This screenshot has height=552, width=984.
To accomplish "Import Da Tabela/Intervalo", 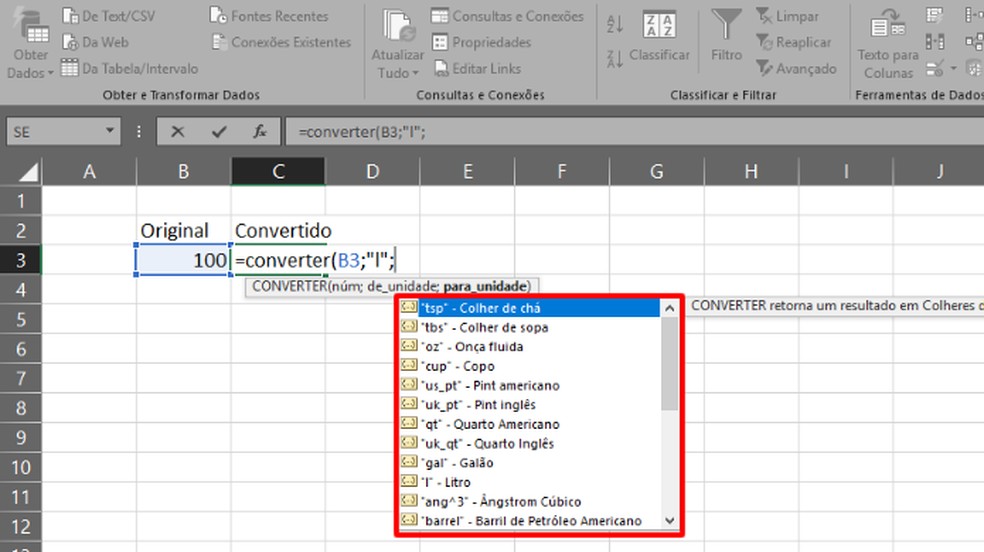I will (x=129, y=68).
